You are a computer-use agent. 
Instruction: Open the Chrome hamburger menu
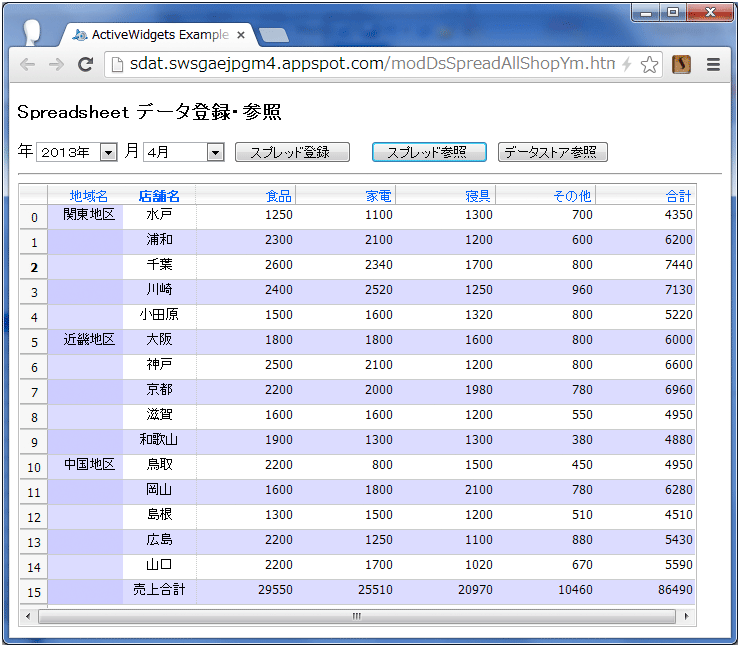(x=714, y=64)
